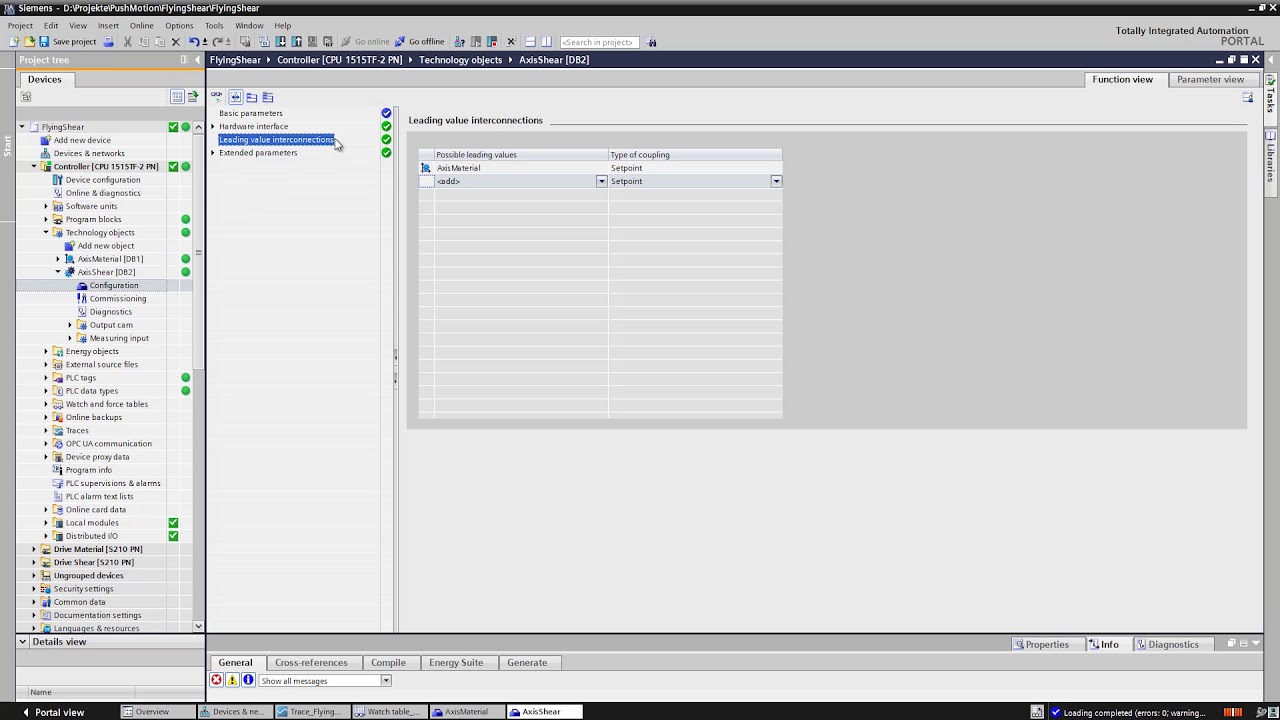Open Online & diagnostics in project tree
1280x720 pixels.
[x=103, y=193]
